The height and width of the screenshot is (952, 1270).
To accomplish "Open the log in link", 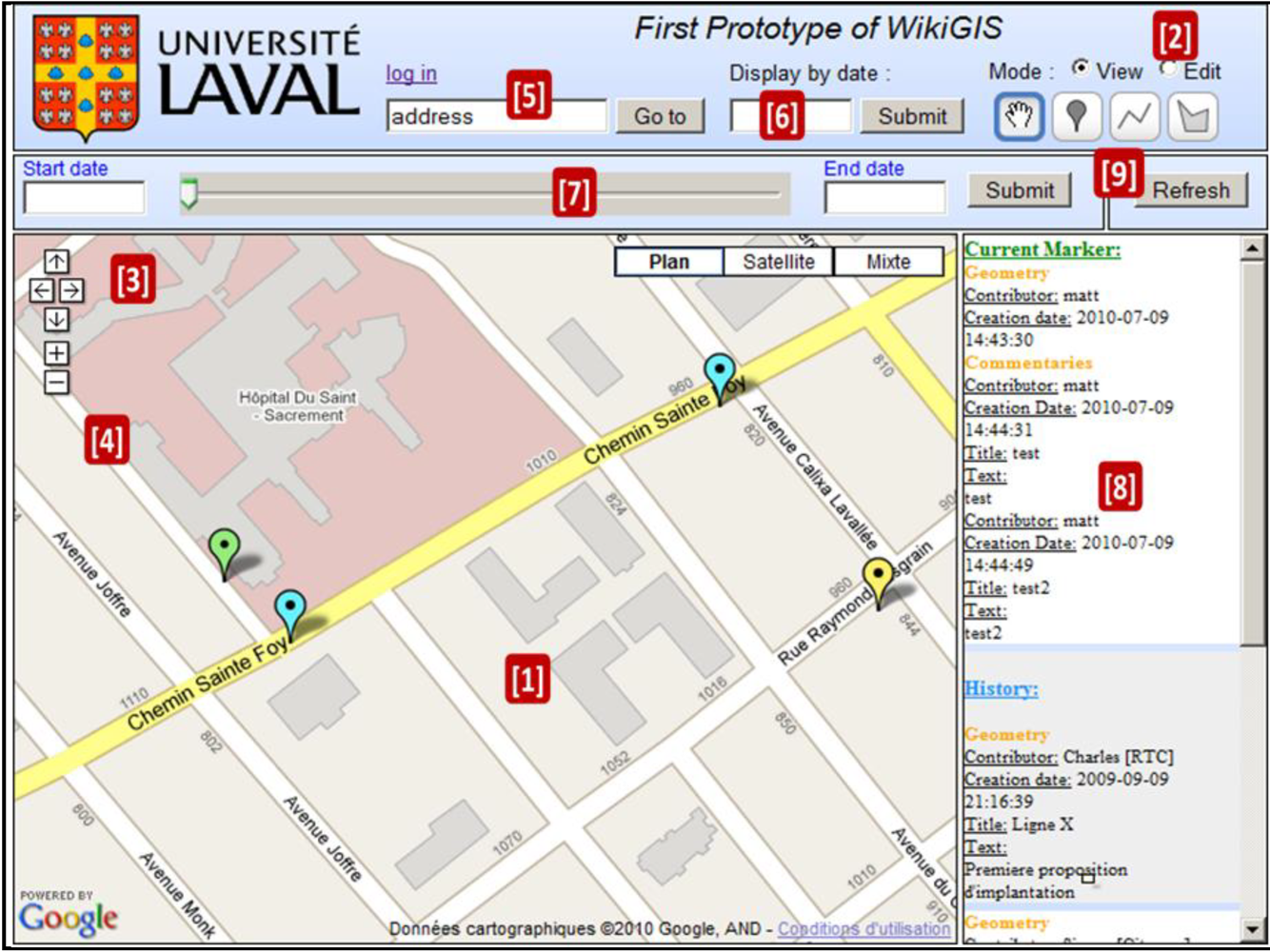I will 411,74.
